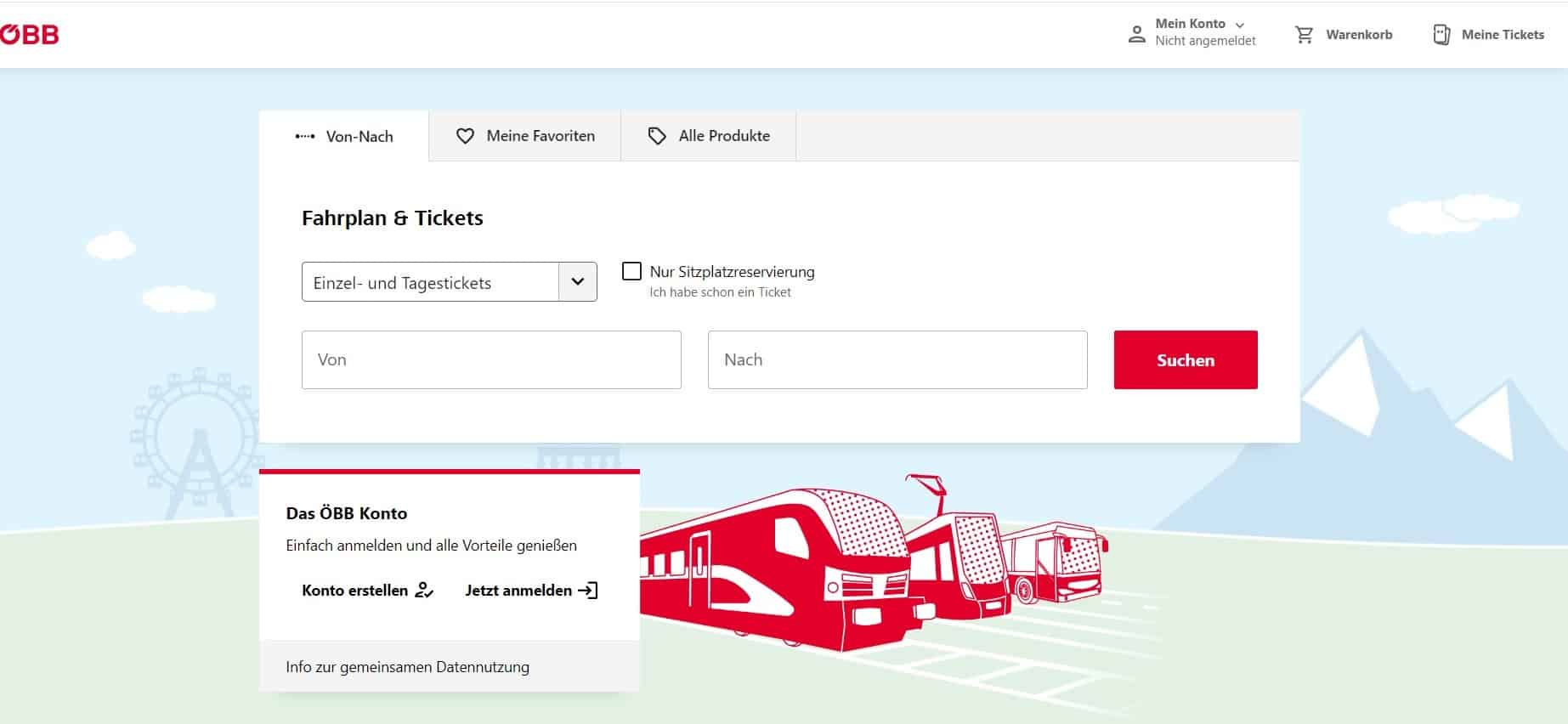Click the red Suchen button

point(1186,360)
